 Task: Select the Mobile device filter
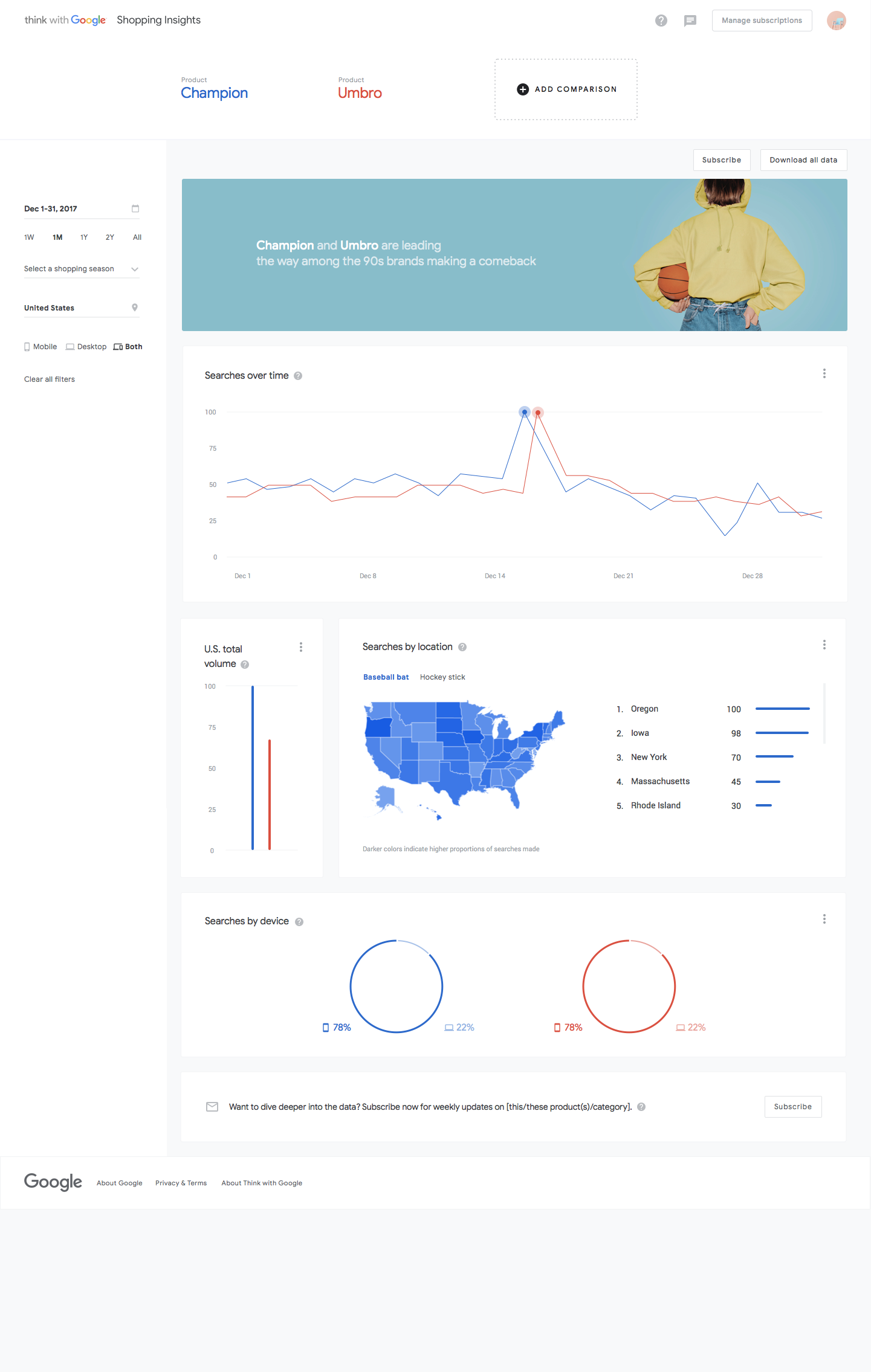[x=40, y=347]
